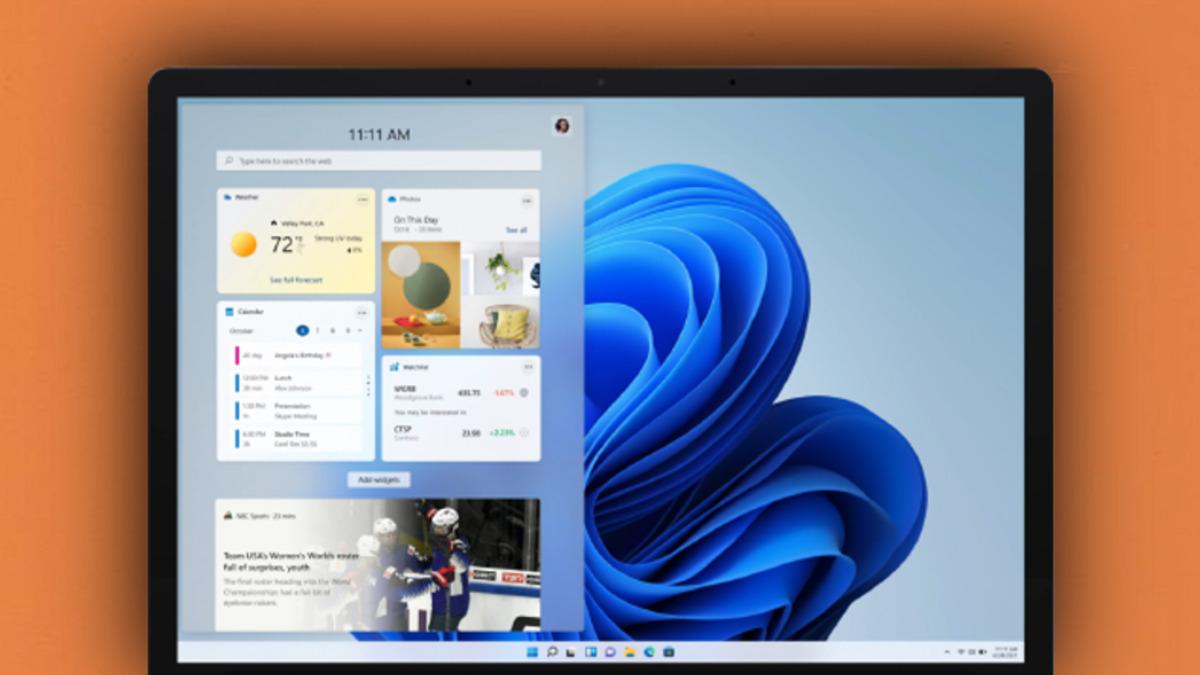Open Calendar widget more options menu
Screen dimensions: 1200x675
coord(362,312)
